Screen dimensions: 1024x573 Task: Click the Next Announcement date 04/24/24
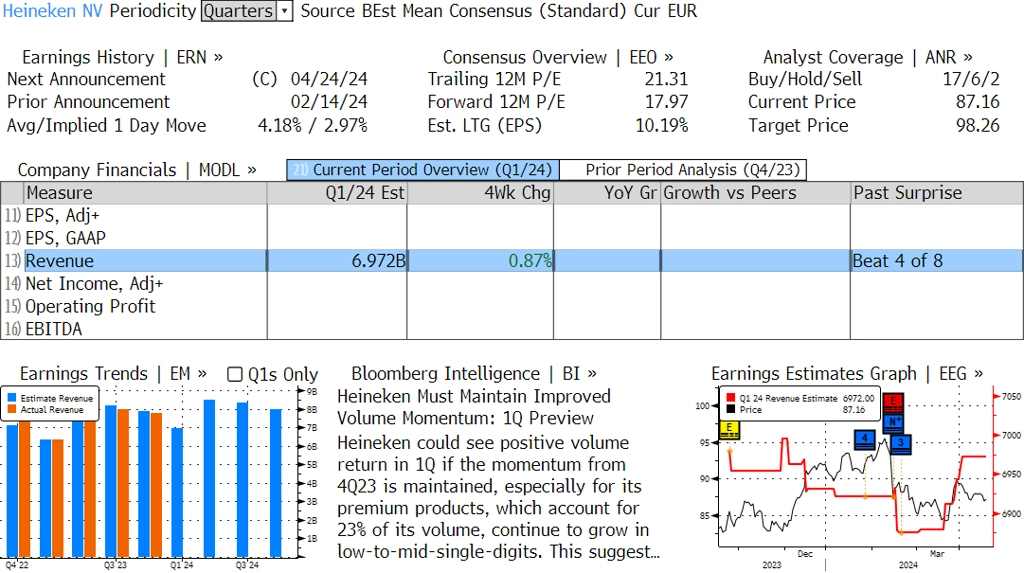coord(328,79)
